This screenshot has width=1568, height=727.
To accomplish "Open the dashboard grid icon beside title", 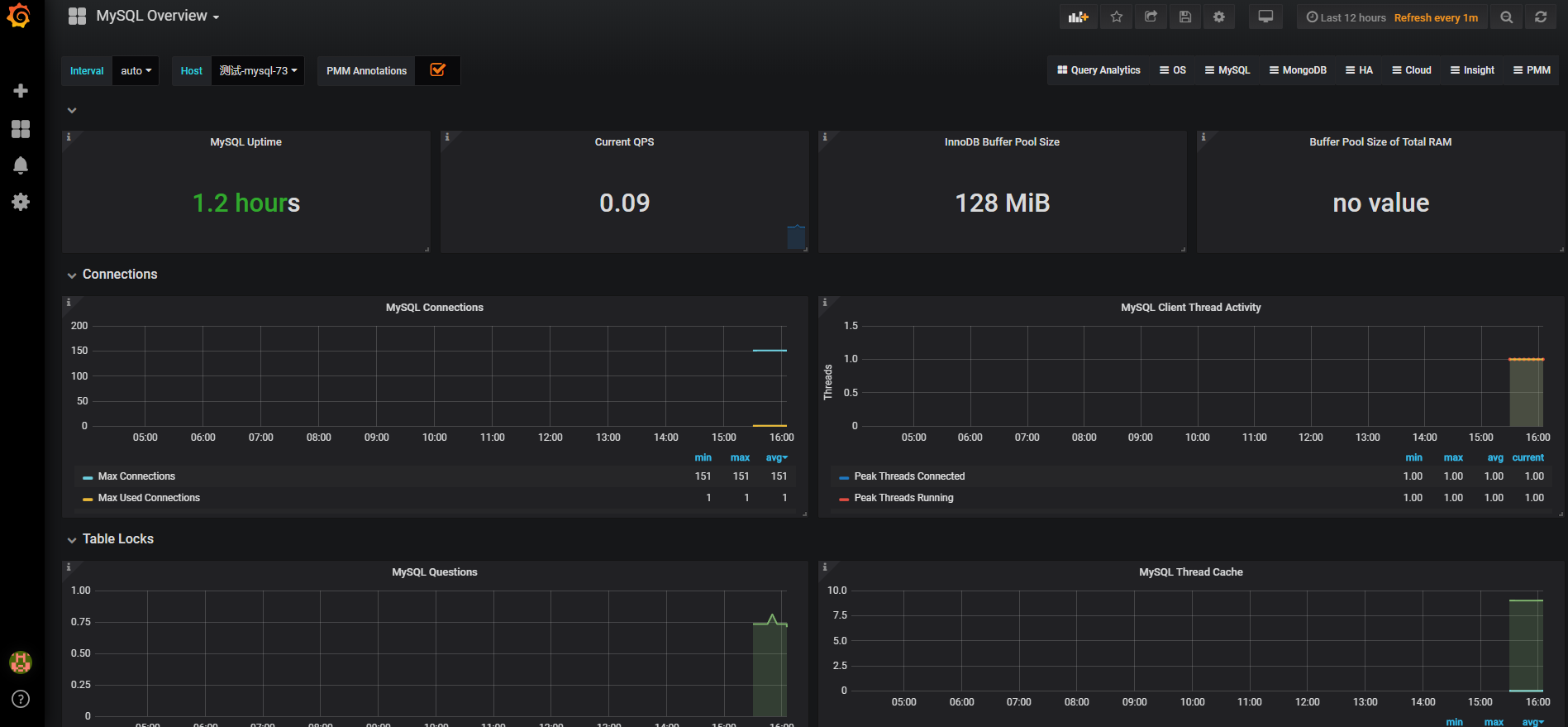I will [x=77, y=16].
